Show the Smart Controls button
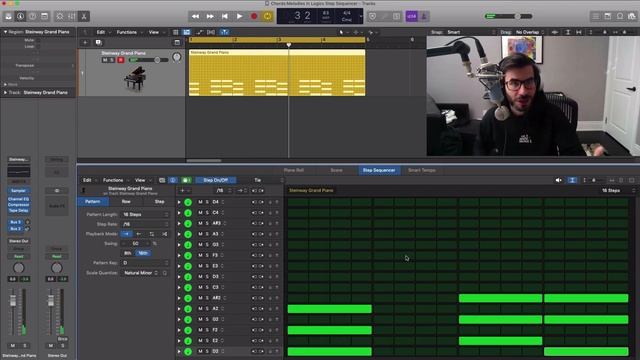The image size is (640, 360). click(60, 16)
